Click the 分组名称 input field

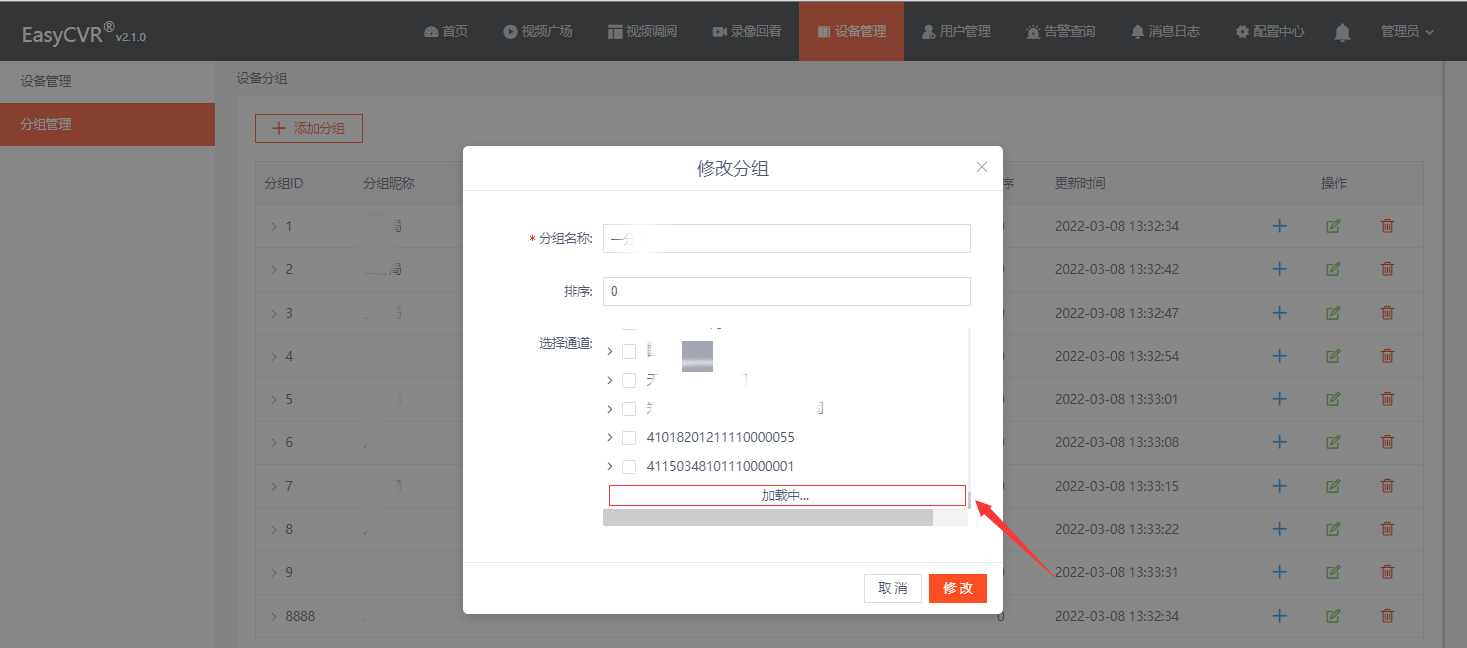(x=787, y=238)
